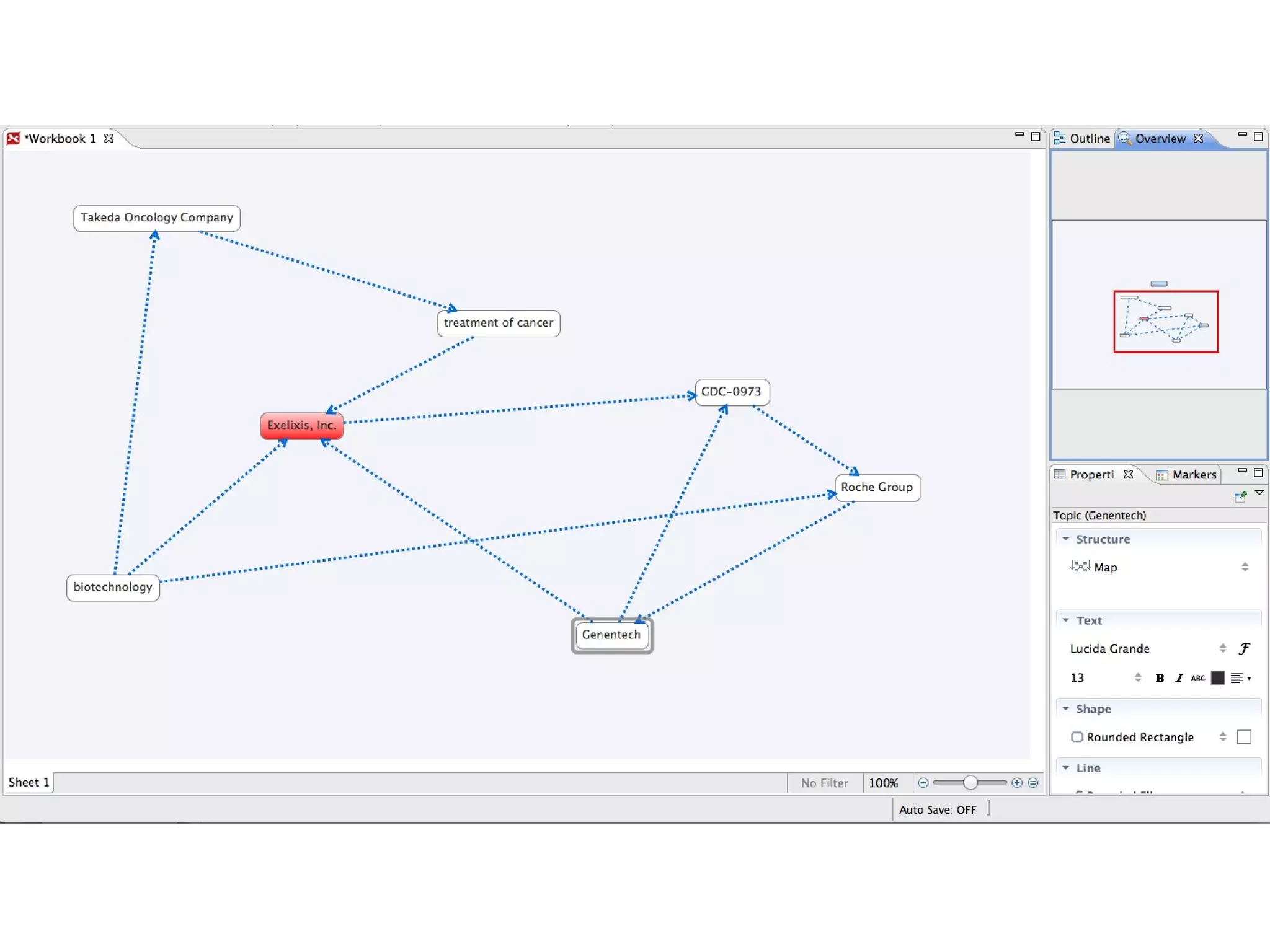
Task: Collapse the Structure section
Action: point(1066,539)
